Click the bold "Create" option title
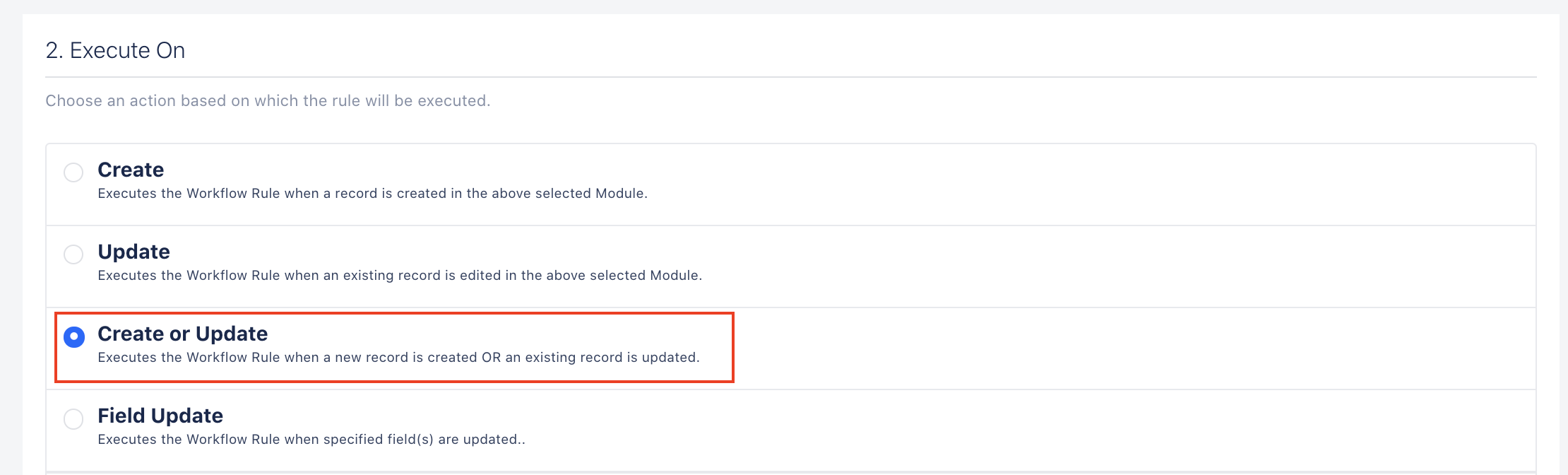Viewport: 1568px width, 475px height. 131,170
